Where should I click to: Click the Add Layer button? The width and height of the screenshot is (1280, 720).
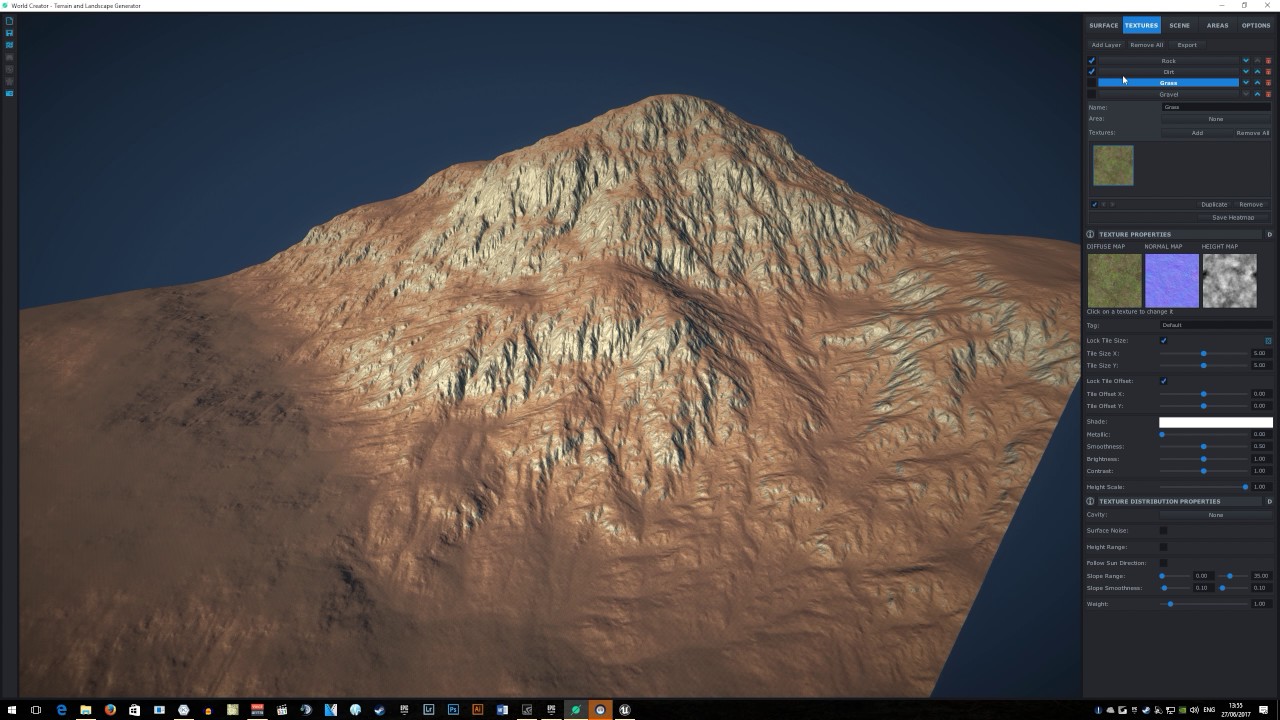tap(1106, 45)
